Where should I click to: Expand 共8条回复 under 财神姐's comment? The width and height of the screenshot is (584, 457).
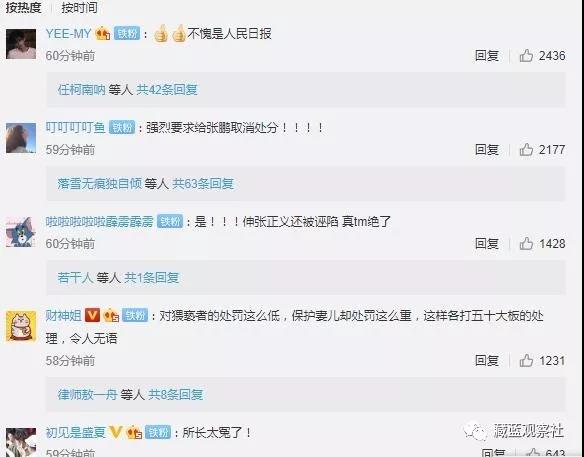tap(175, 394)
